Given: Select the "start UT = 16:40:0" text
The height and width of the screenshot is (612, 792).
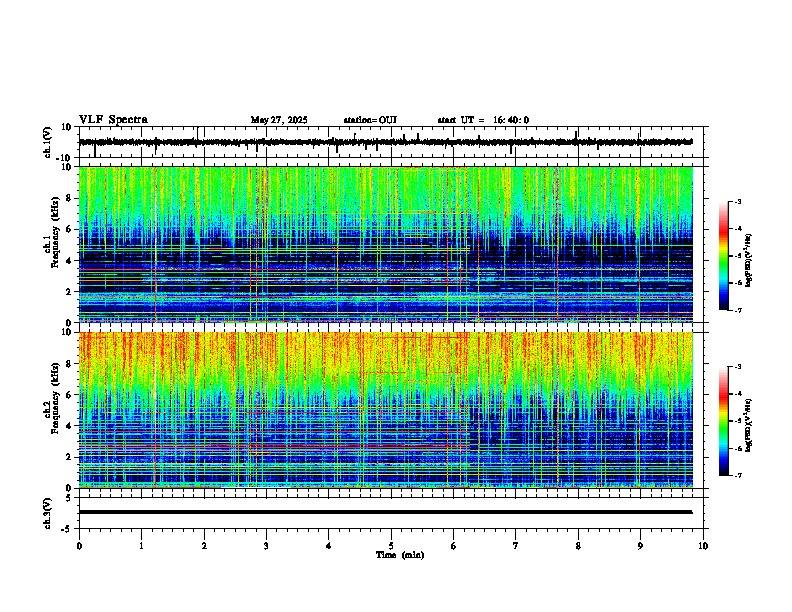Looking at the screenshot, I should 483,120.
